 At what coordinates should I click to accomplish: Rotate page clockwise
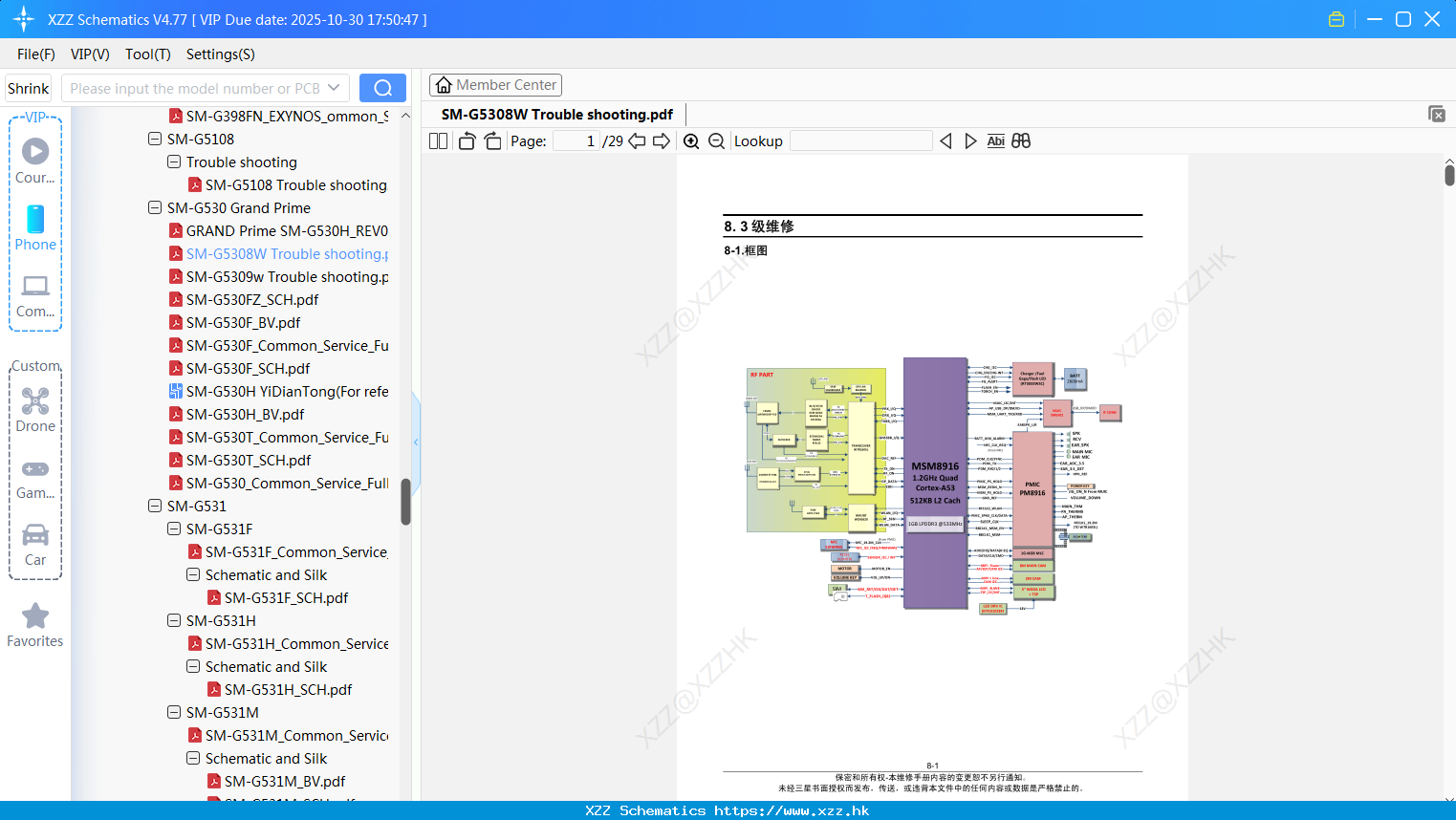click(x=492, y=140)
